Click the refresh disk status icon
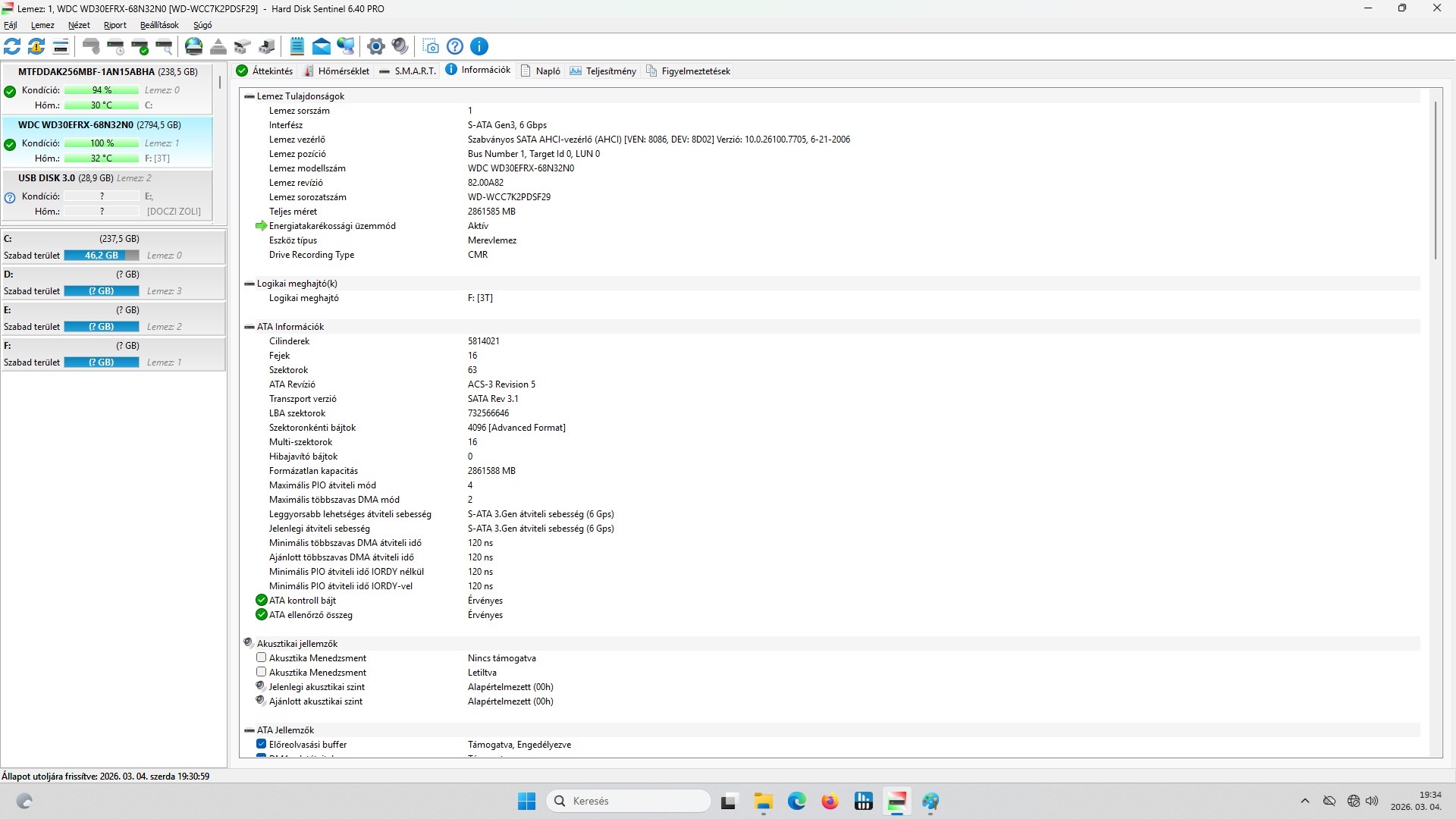The height and width of the screenshot is (819, 1456). [x=13, y=47]
